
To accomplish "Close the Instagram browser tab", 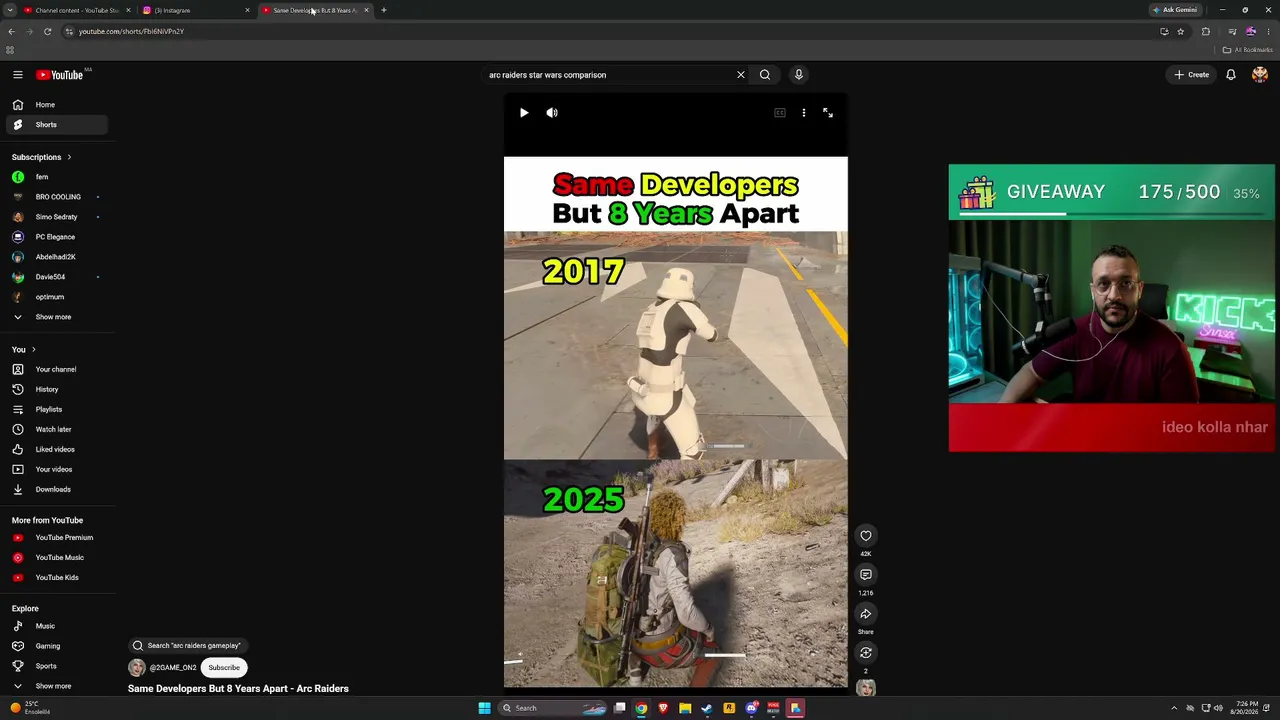I will point(247,10).
